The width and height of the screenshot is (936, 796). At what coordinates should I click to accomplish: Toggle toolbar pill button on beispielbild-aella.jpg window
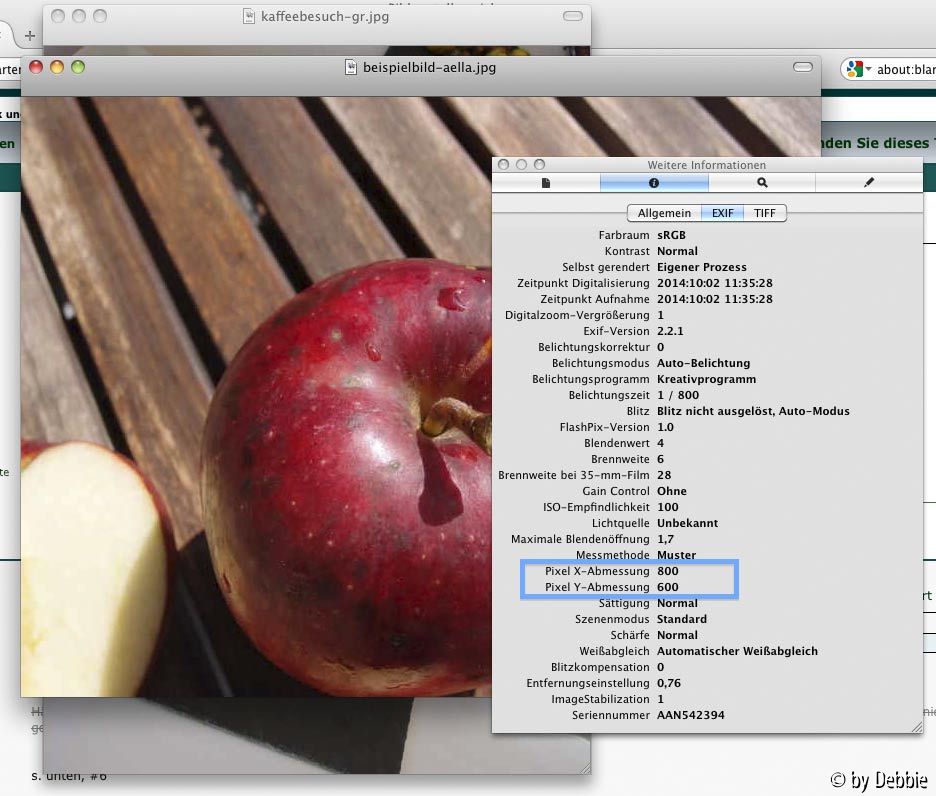pyautogui.click(x=803, y=67)
